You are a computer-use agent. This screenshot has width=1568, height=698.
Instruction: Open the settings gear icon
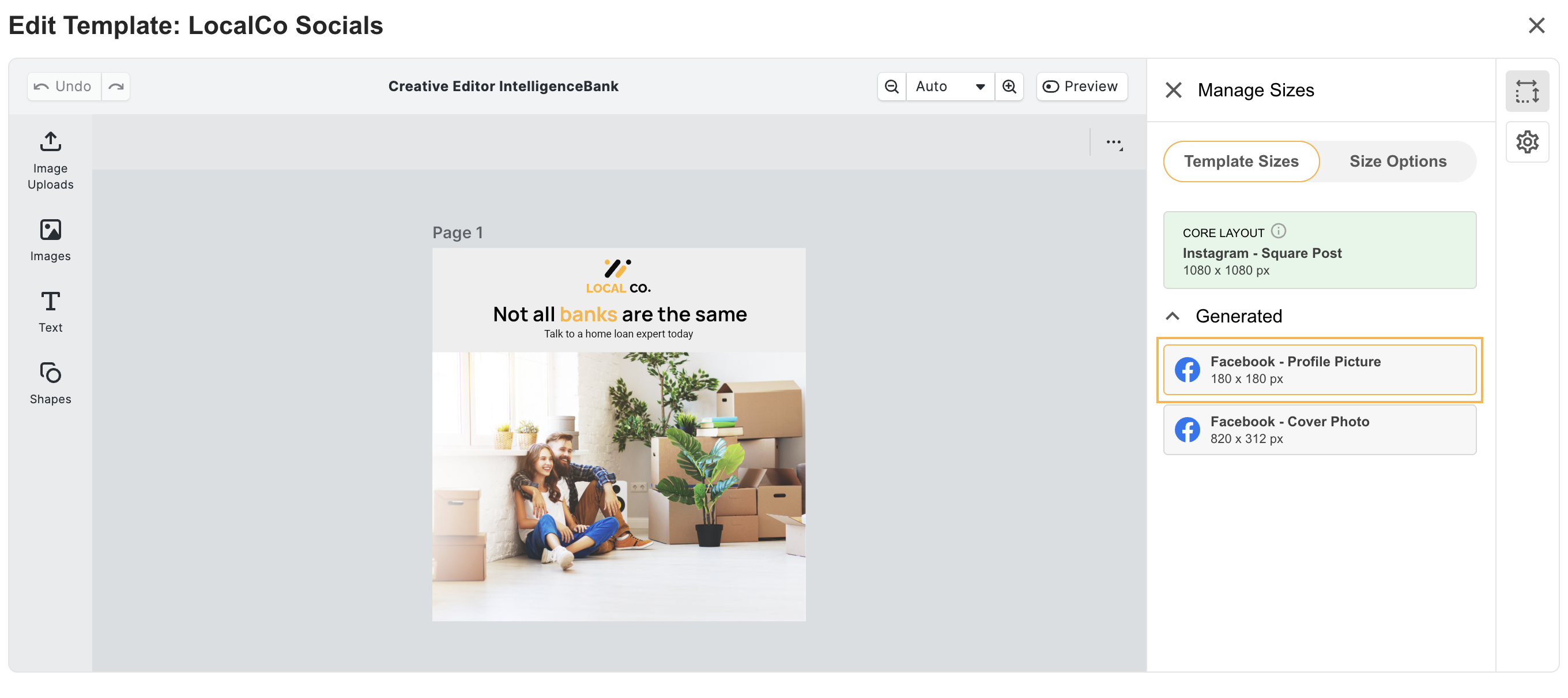click(x=1526, y=142)
